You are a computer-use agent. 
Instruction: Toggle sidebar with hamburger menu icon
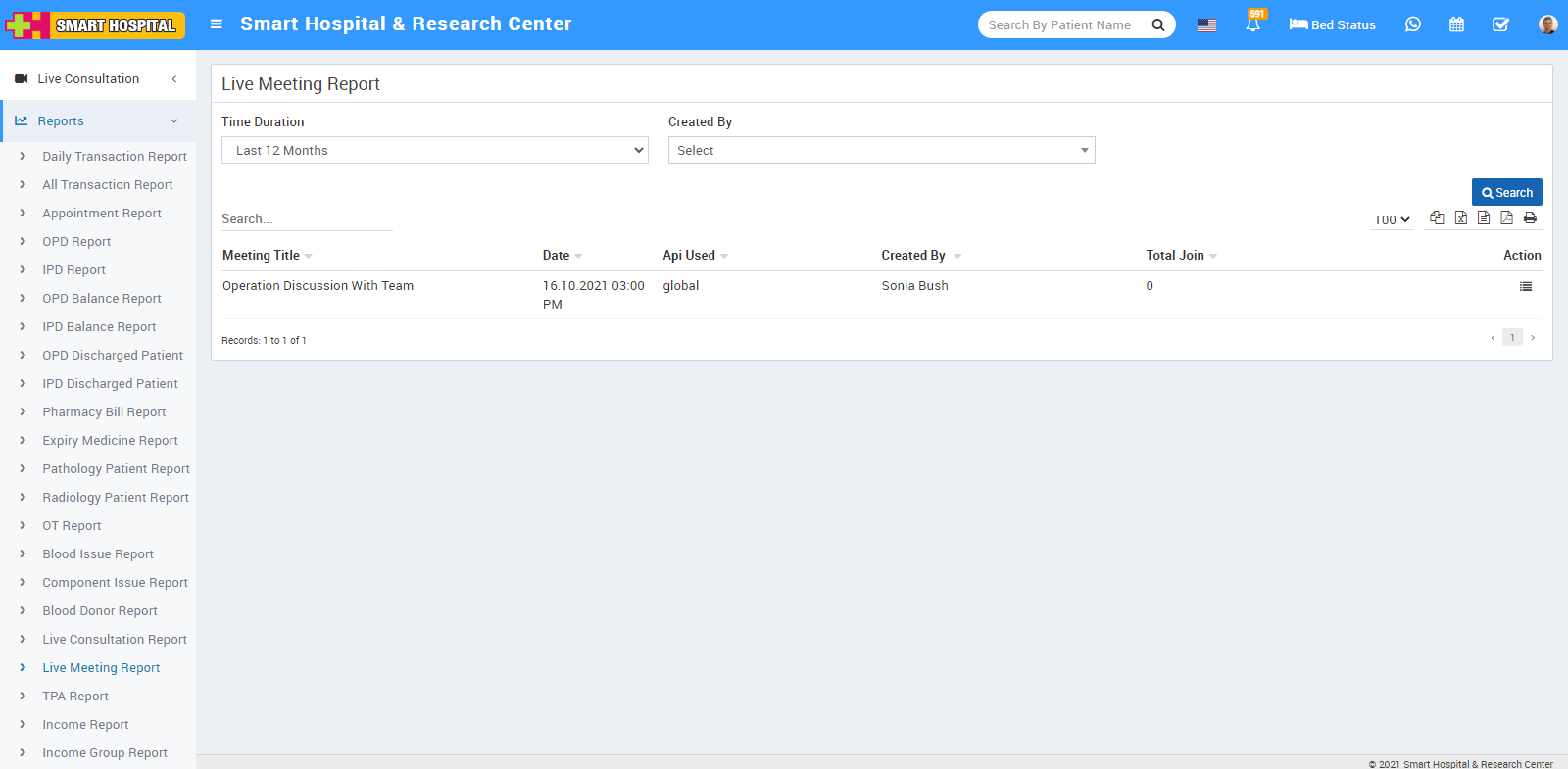click(x=217, y=24)
